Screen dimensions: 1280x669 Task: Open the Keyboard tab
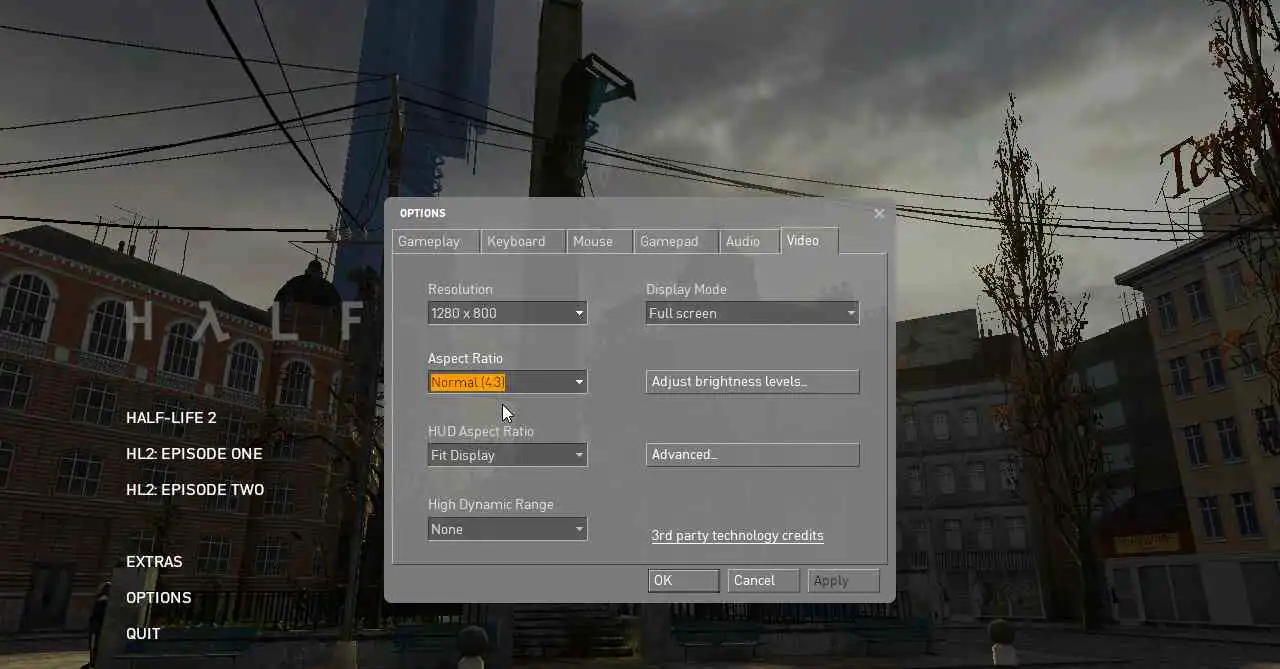click(522, 241)
